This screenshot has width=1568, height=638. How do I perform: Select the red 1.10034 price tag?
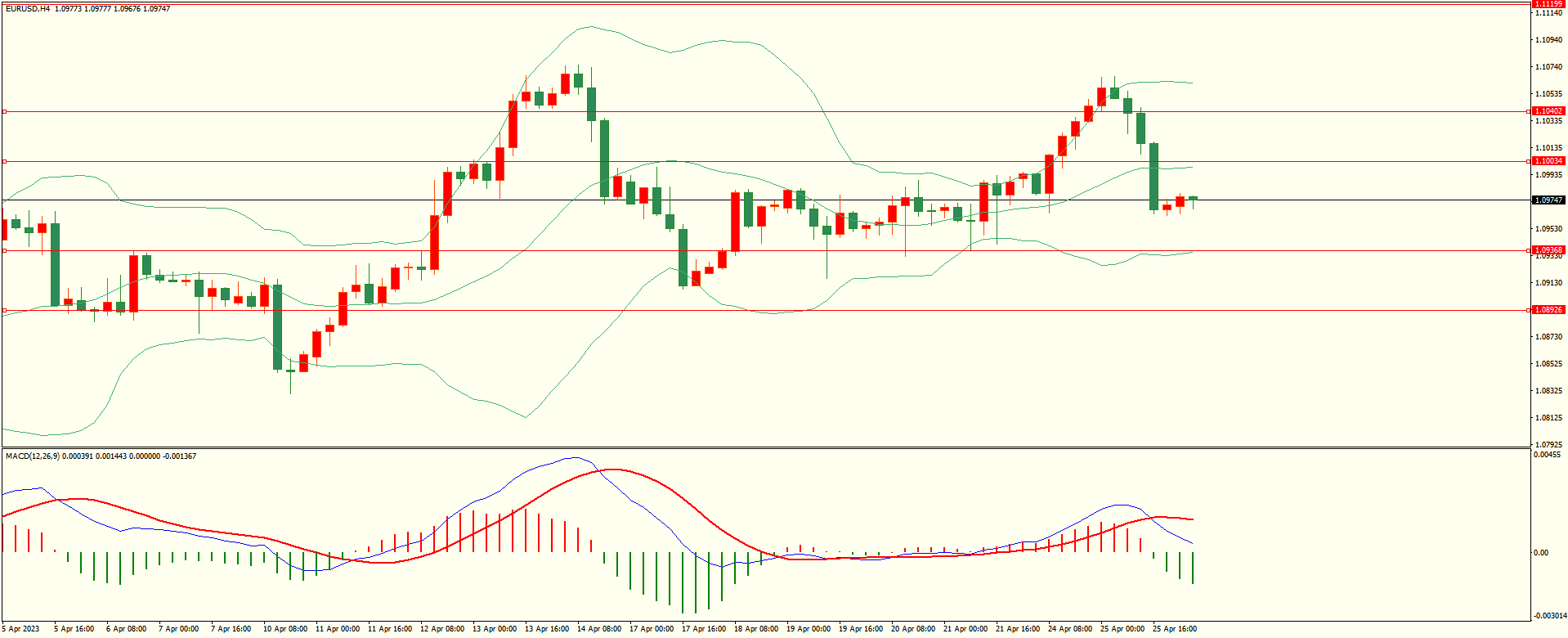(x=1548, y=161)
